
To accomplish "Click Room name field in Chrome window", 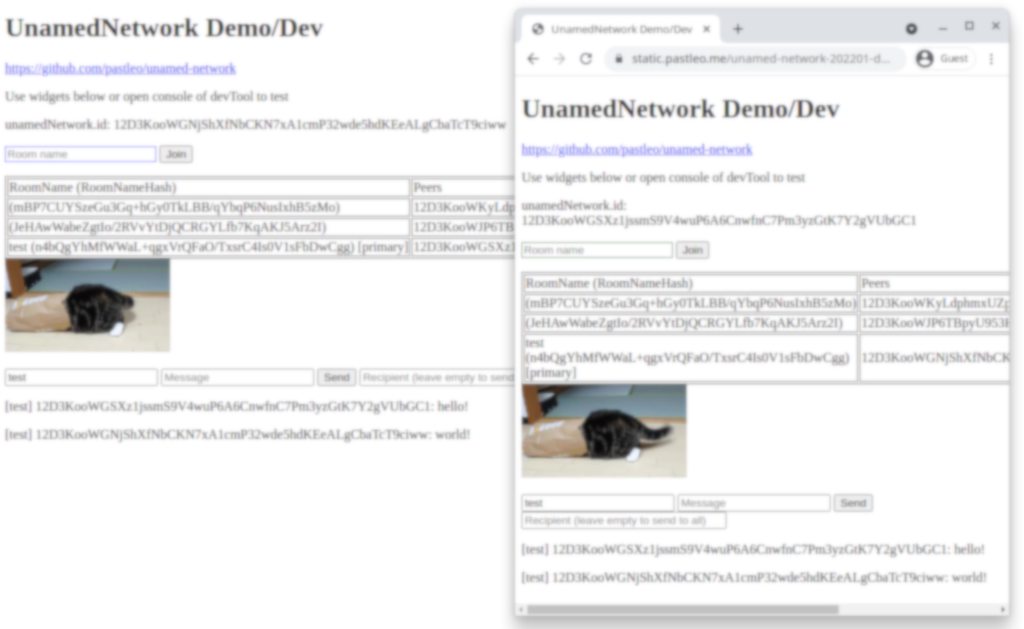I will coord(597,250).
